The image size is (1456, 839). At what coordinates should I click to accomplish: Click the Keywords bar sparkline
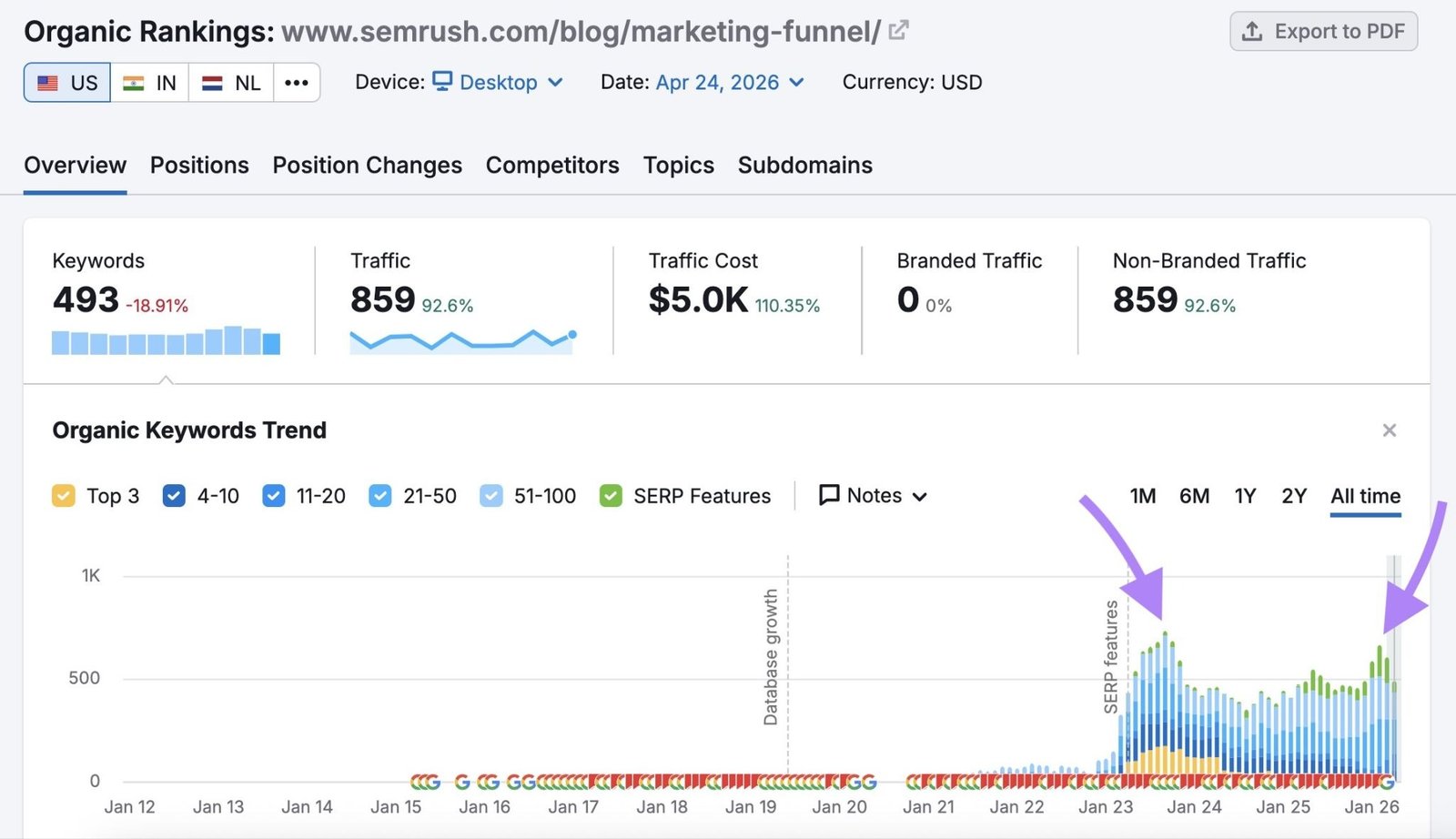click(x=166, y=340)
